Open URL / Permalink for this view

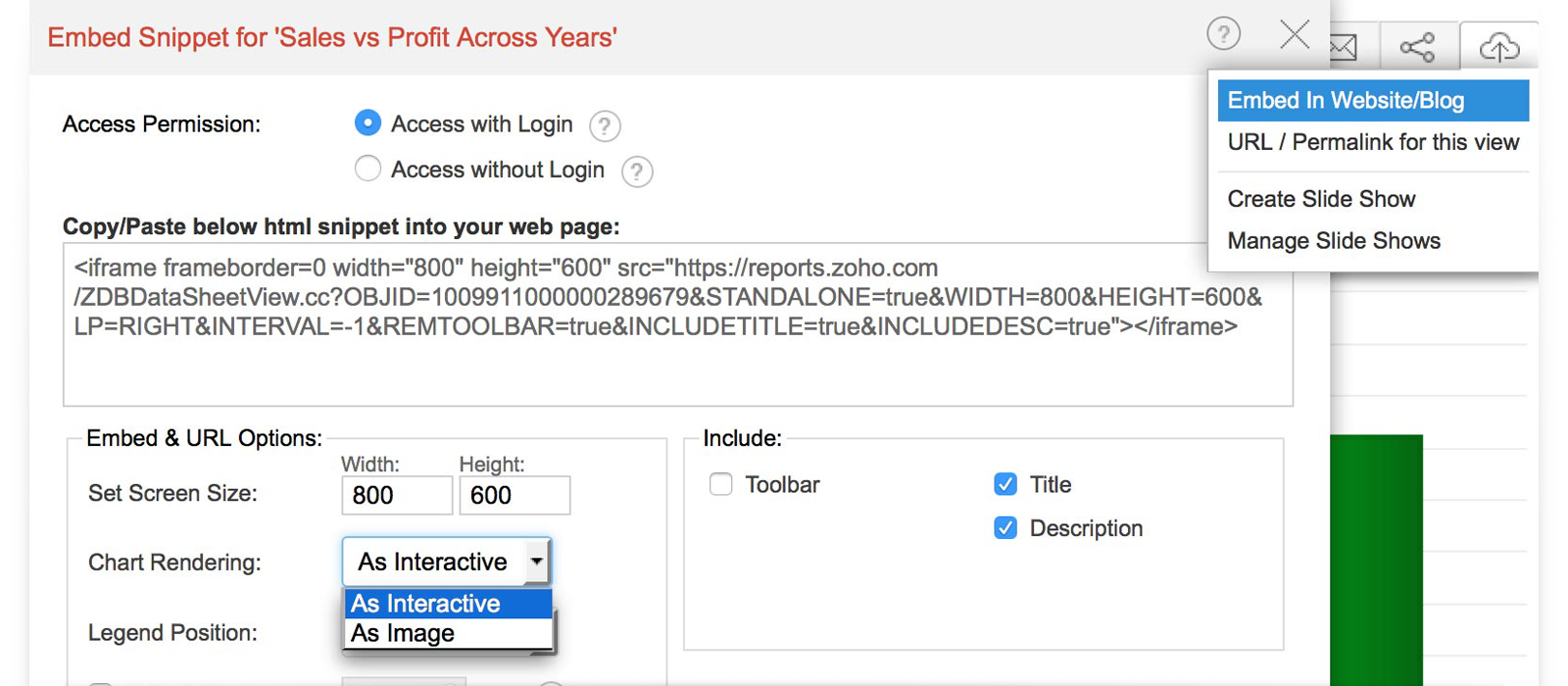click(x=1372, y=143)
